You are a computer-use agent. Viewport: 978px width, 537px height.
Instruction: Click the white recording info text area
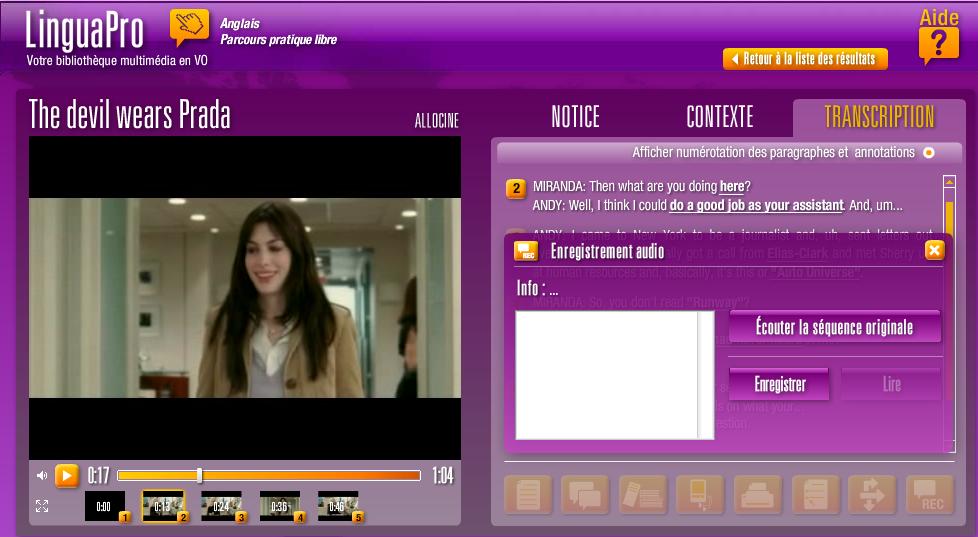pos(606,375)
